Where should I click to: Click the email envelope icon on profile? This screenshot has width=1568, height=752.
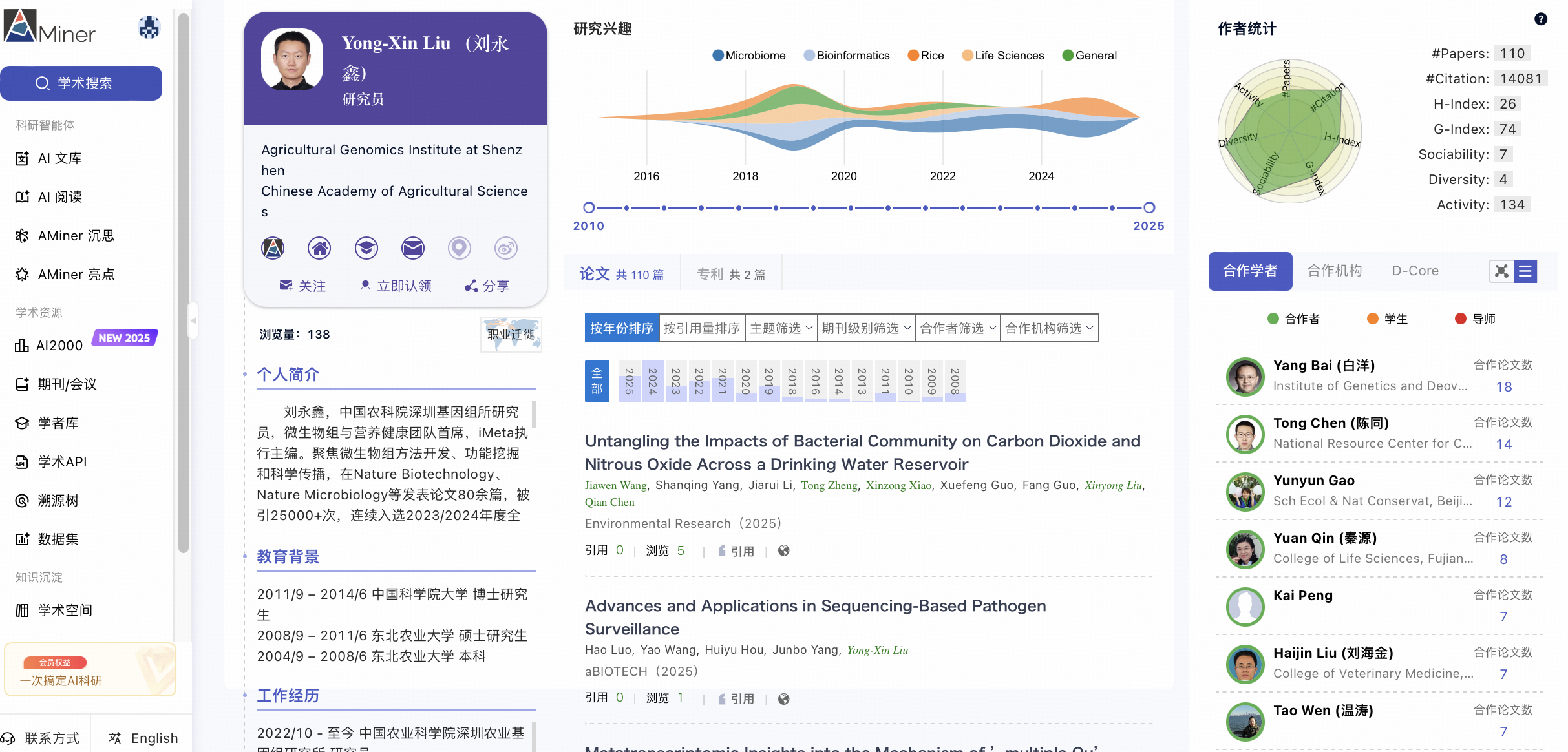pyautogui.click(x=412, y=248)
